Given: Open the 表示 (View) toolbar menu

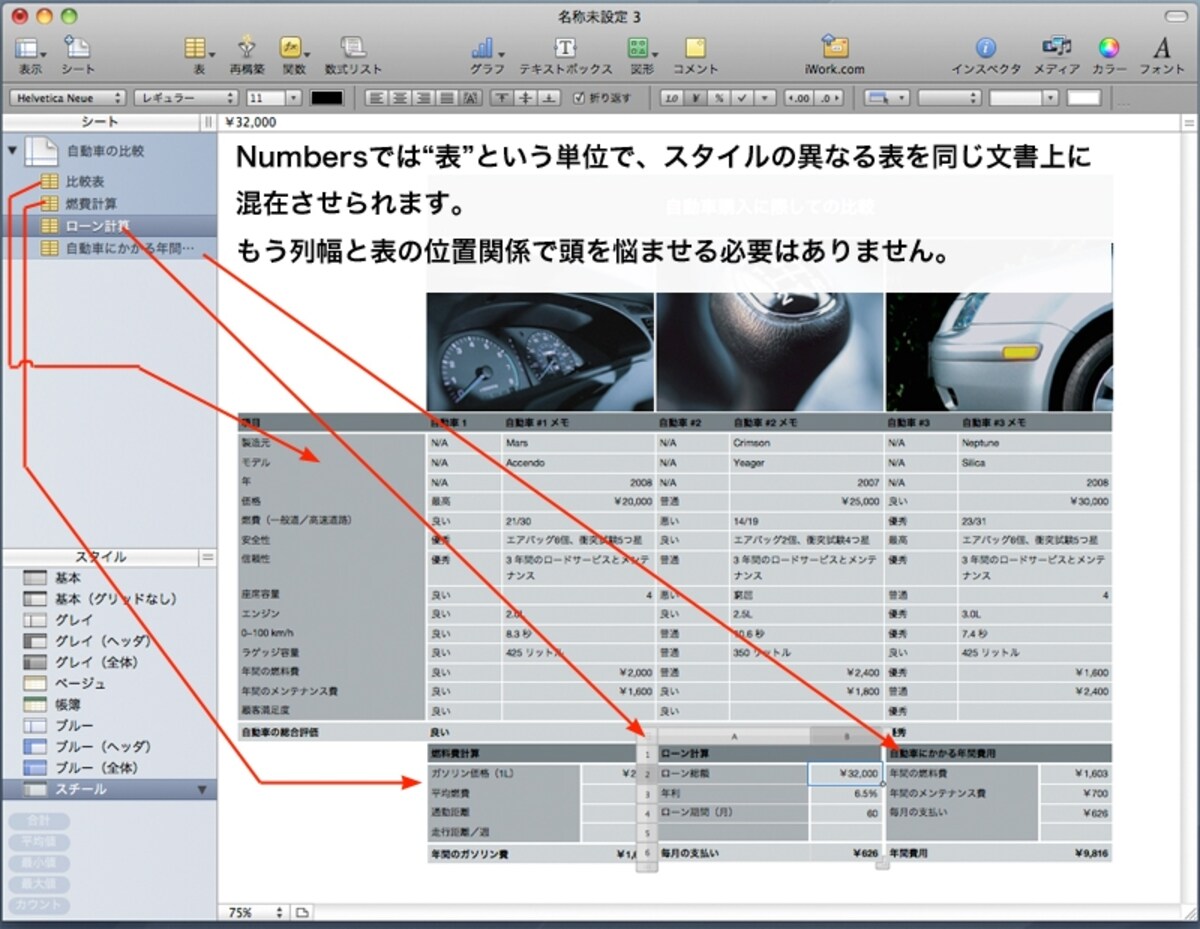Looking at the screenshot, I should pyautogui.click(x=30, y=55).
